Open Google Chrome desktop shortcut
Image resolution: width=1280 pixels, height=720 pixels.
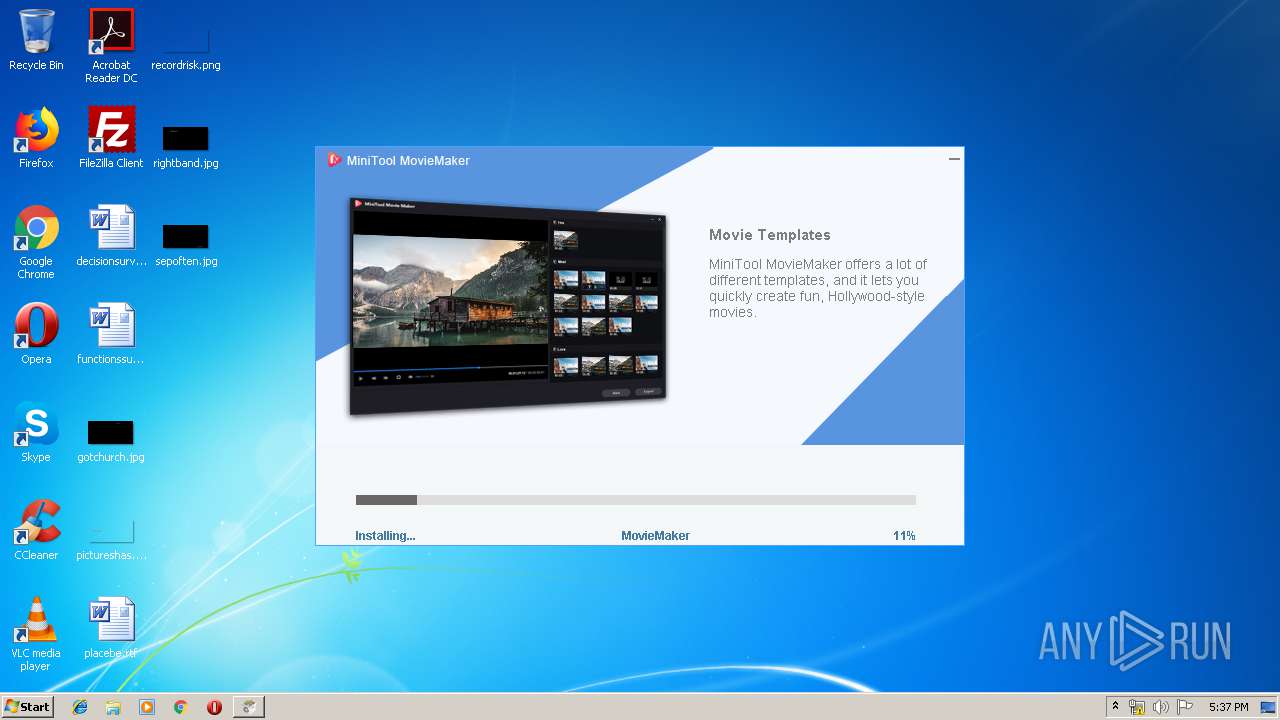click(x=36, y=242)
